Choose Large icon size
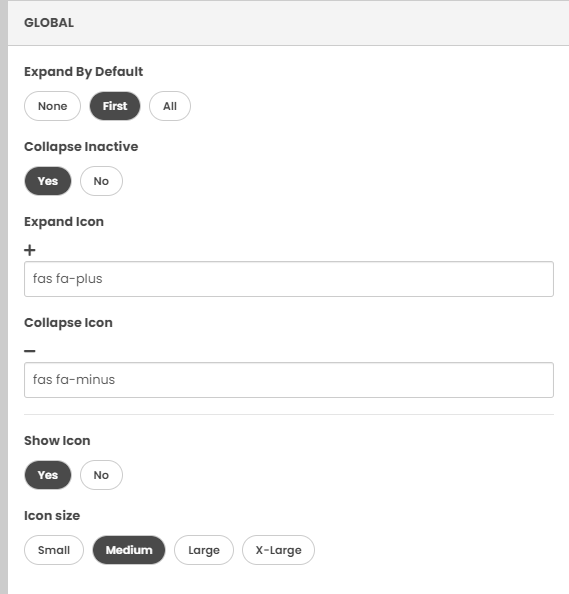The width and height of the screenshot is (569, 594). pyautogui.click(x=204, y=550)
